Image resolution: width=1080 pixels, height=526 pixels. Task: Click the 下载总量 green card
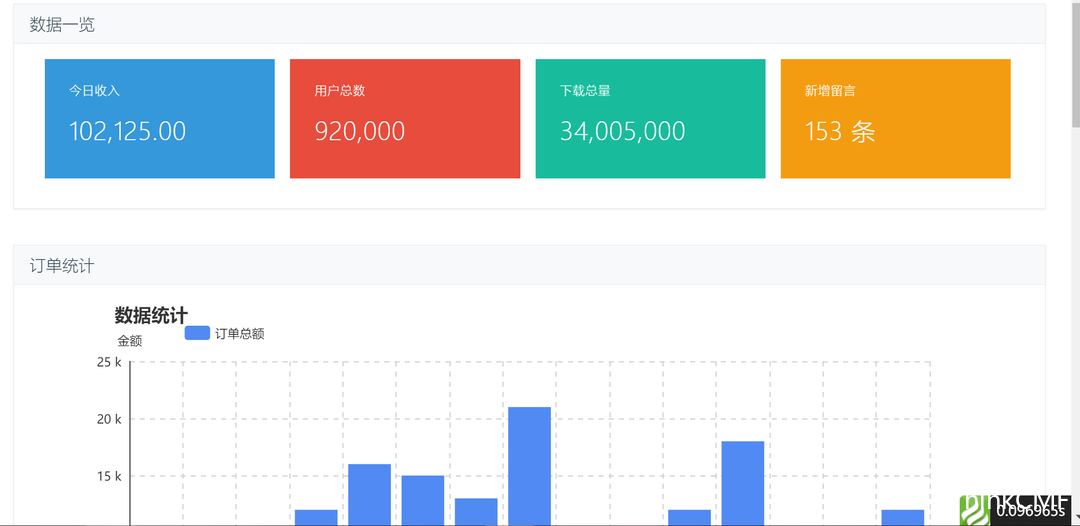tap(650, 118)
